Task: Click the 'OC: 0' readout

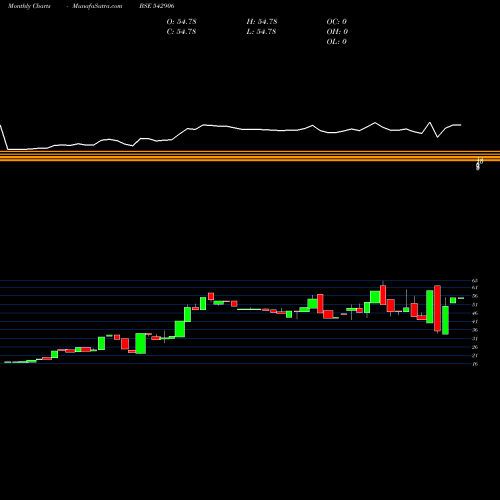Action: coord(336,22)
